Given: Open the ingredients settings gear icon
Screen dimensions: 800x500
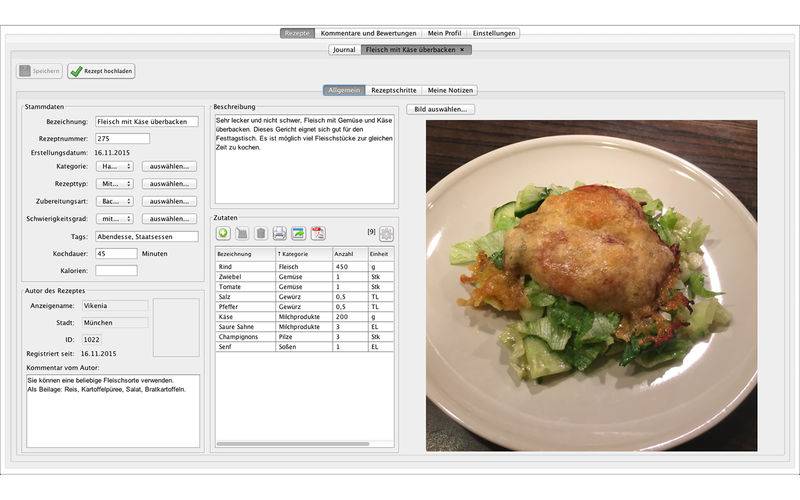Looking at the screenshot, I should point(386,234).
